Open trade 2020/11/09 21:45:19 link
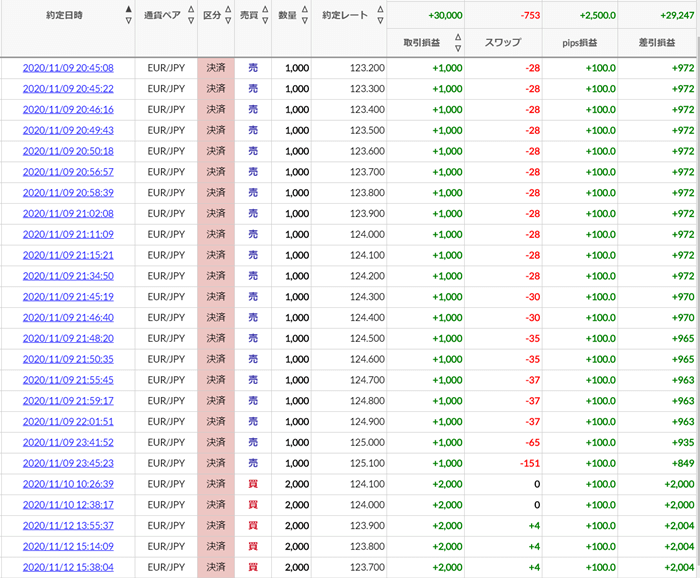Viewport: 700px width, 578px height. click(68, 297)
